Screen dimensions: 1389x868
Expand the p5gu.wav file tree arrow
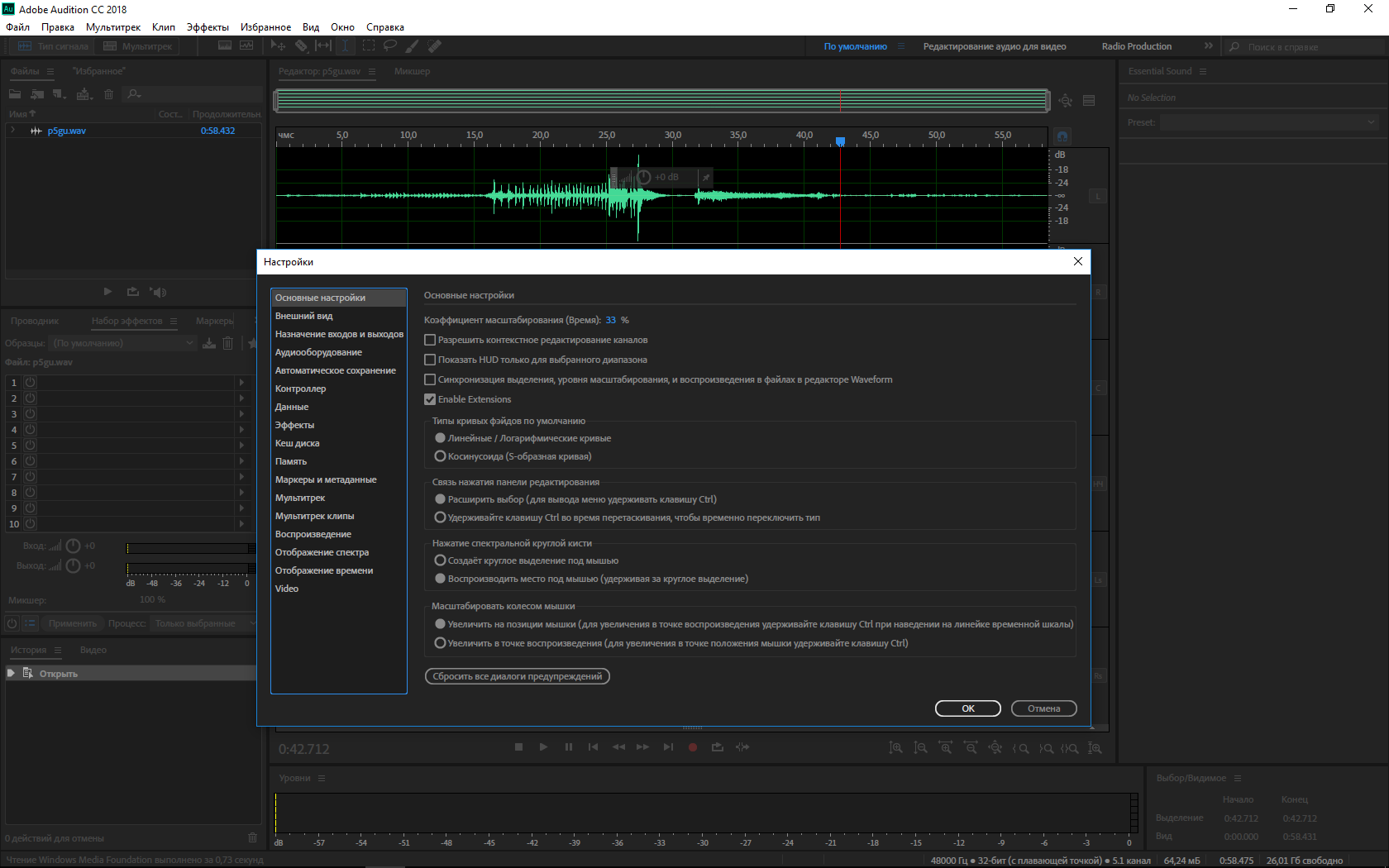point(13,131)
